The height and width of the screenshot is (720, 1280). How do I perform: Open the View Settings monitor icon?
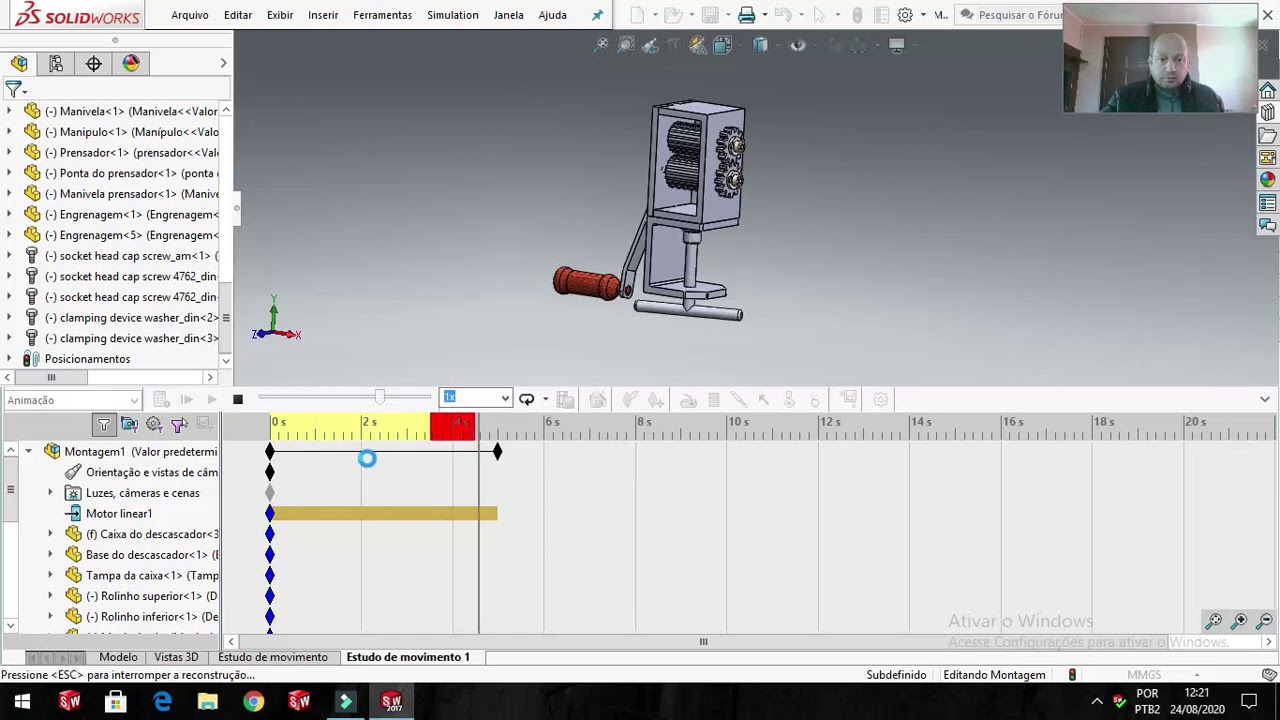pyautogui.click(x=896, y=45)
